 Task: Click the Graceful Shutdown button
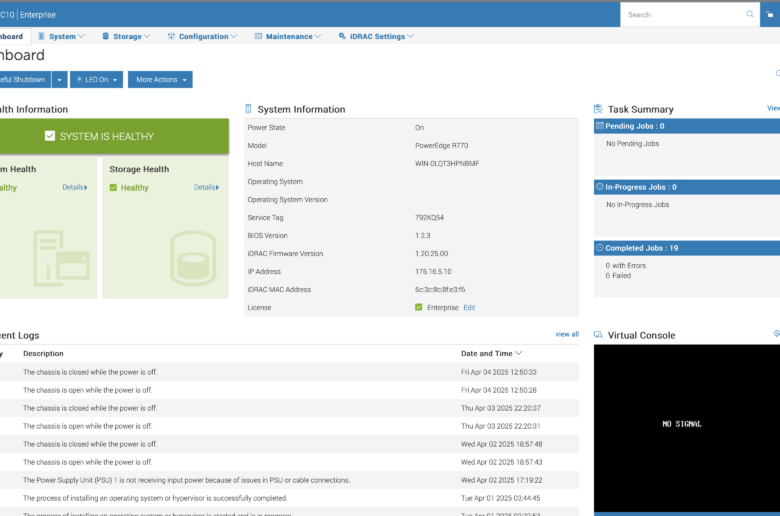25,80
